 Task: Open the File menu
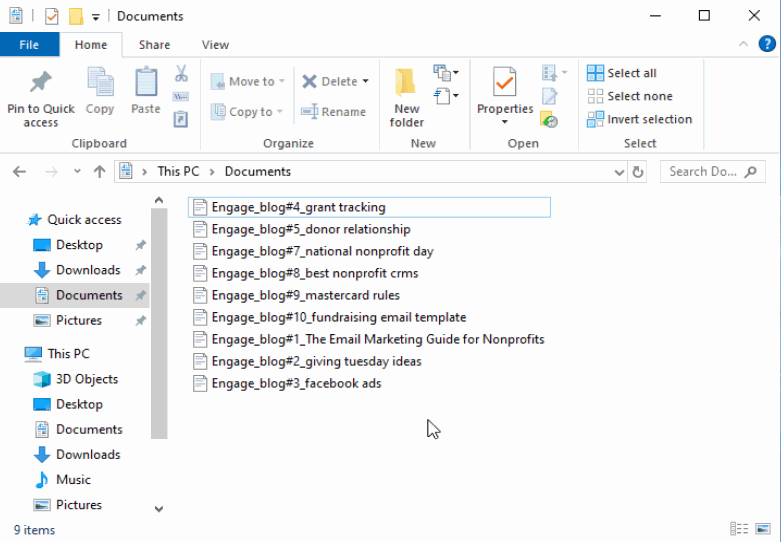tap(29, 45)
